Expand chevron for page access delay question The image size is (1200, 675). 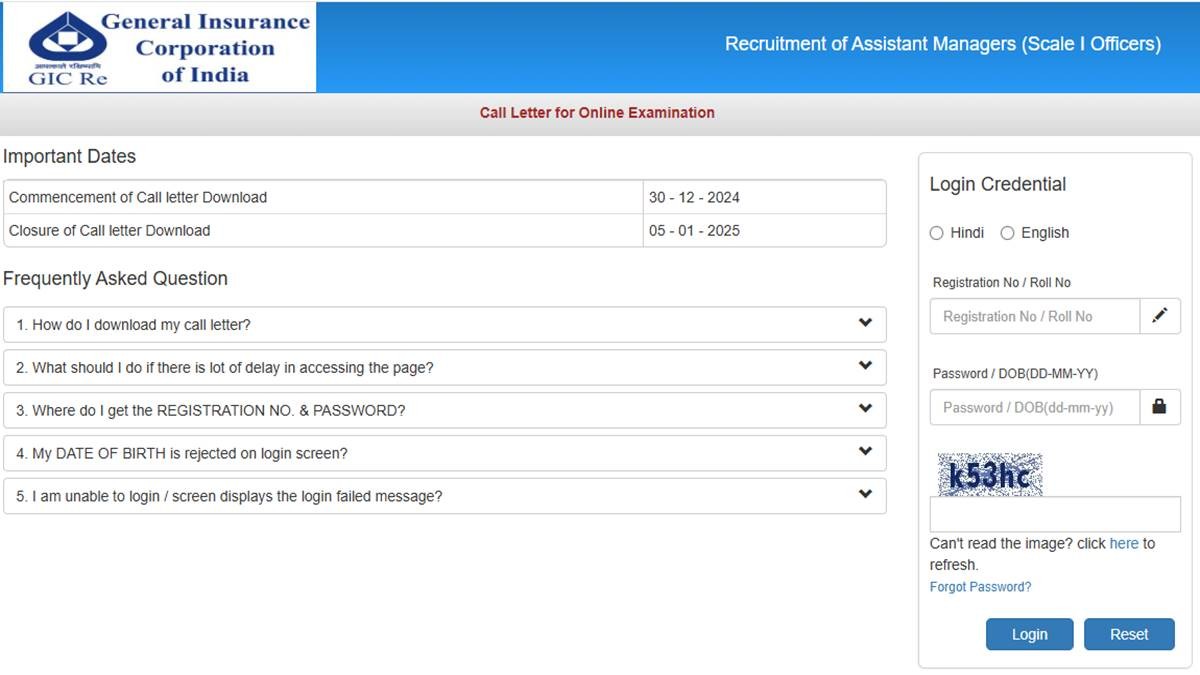pyautogui.click(x=865, y=366)
